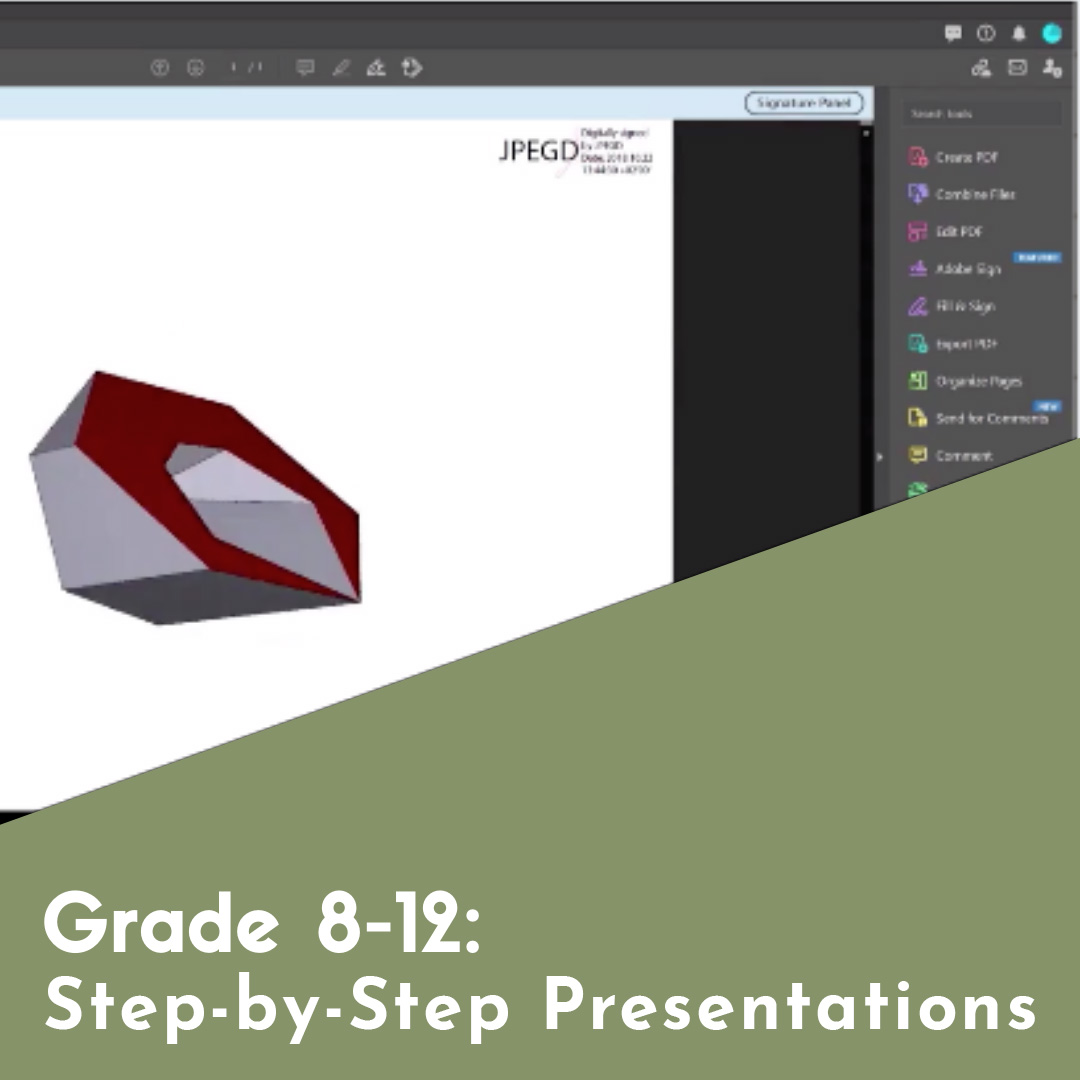Click the speech bubble comment icon in the toolbar

pos(306,67)
